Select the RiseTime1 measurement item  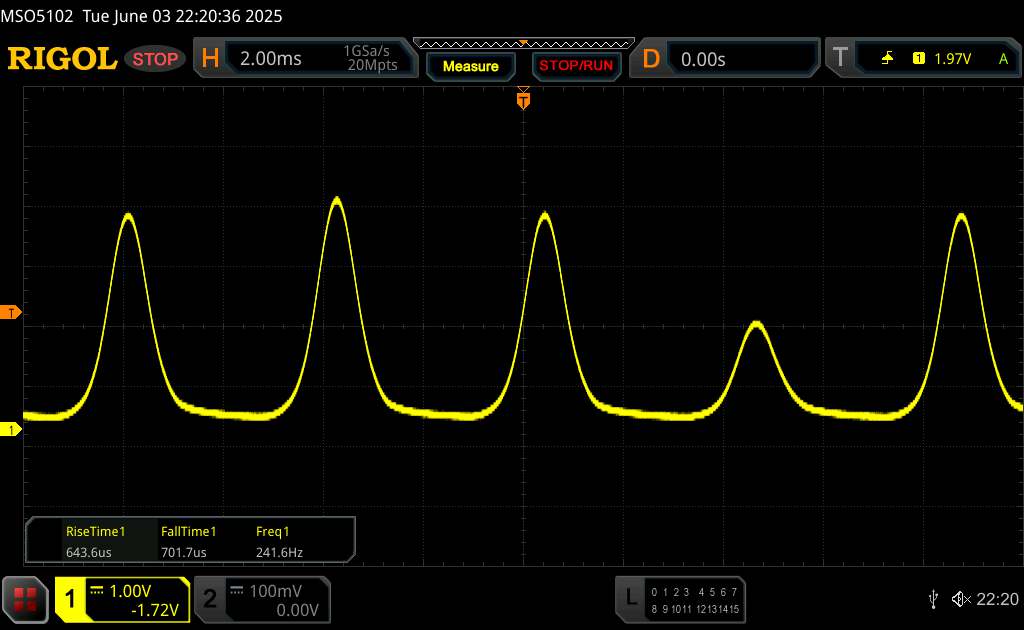coord(94,541)
